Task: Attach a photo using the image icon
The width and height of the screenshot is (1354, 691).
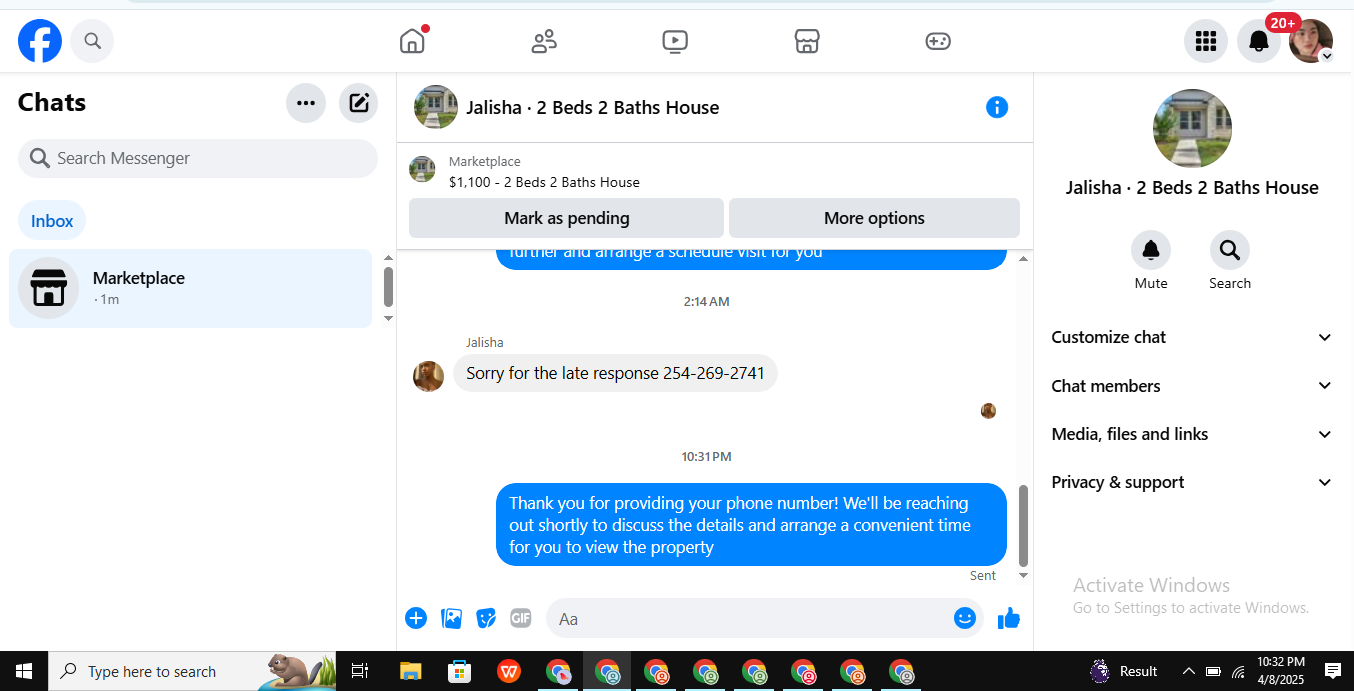Action: (x=452, y=618)
